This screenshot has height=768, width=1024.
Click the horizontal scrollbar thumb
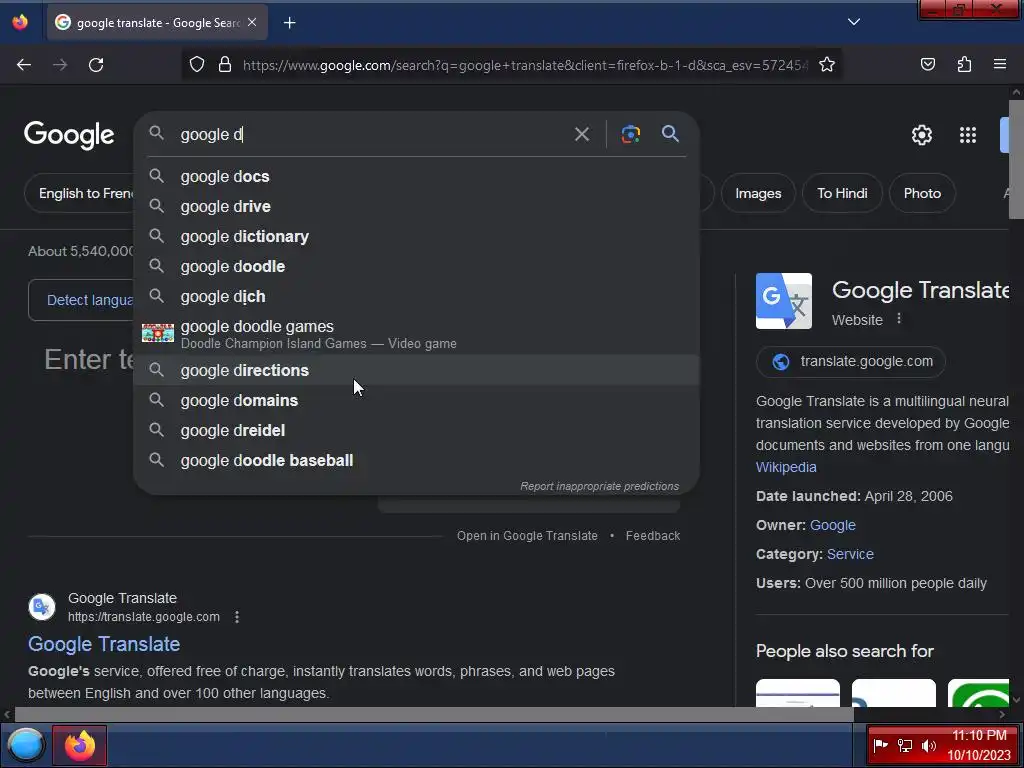[x=434, y=714]
